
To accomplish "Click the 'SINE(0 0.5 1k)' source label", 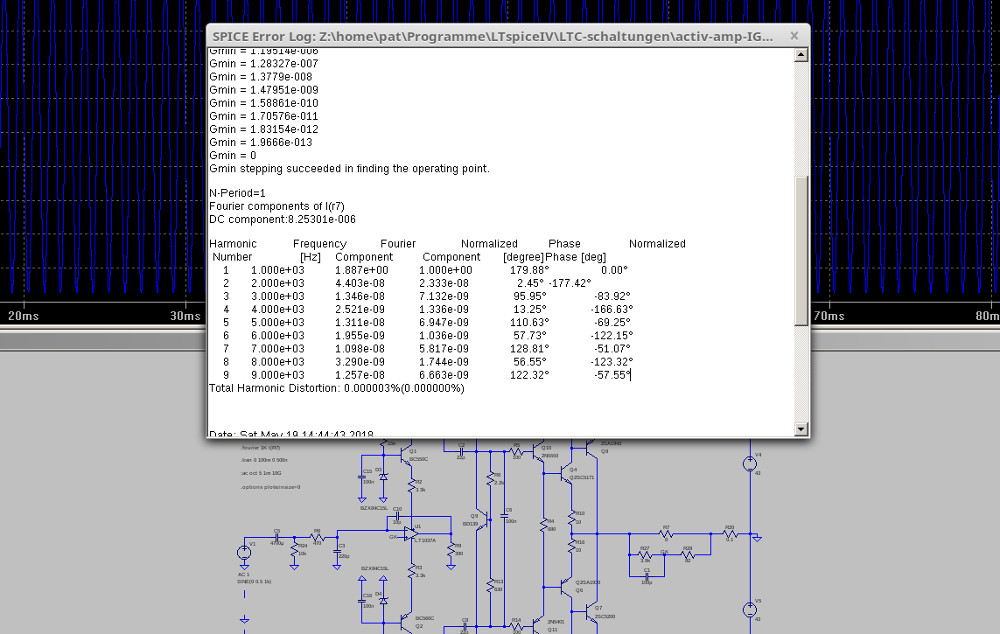I will (x=254, y=582).
